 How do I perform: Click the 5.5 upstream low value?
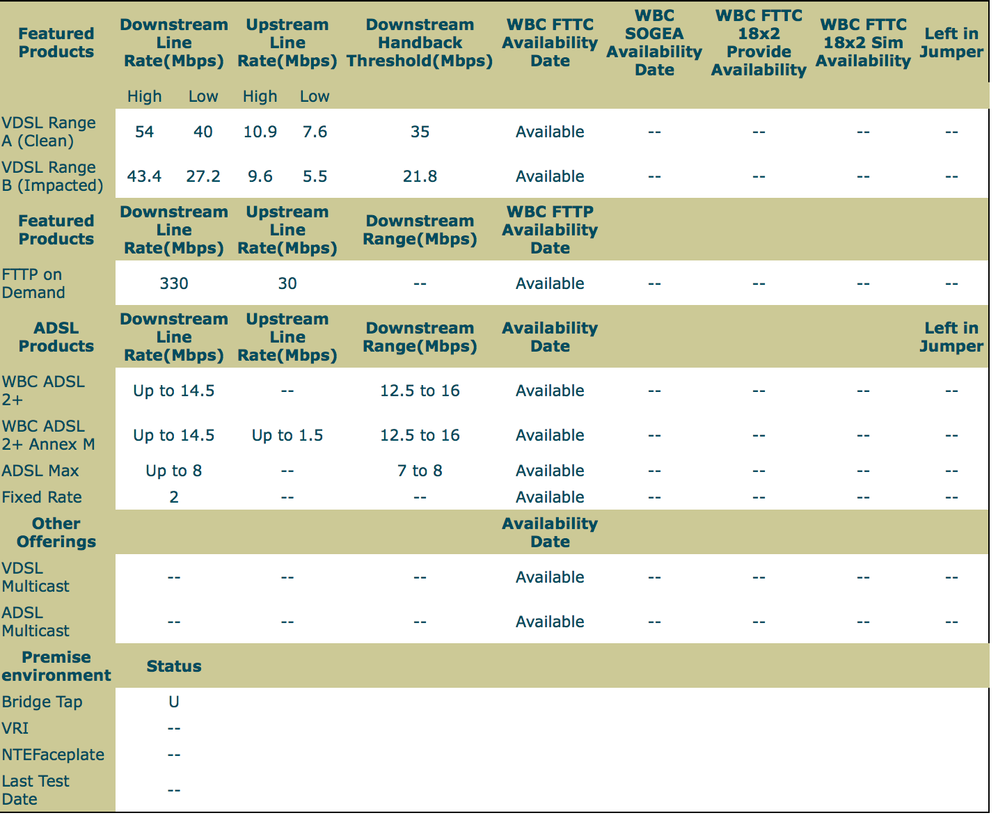click(x=315, y=176)
